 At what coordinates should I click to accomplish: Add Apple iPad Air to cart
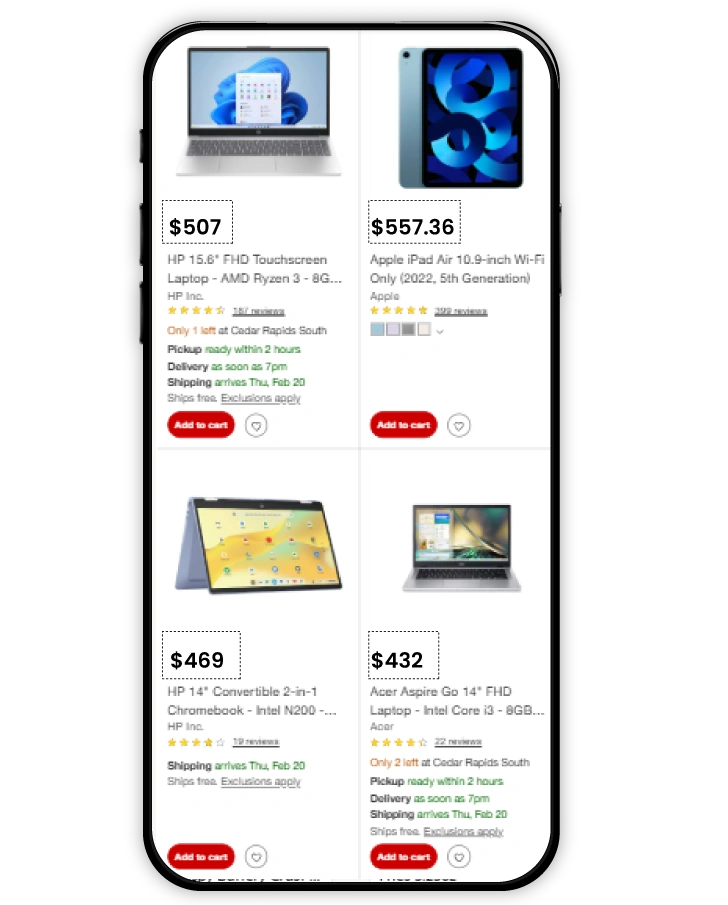point(404,425)
